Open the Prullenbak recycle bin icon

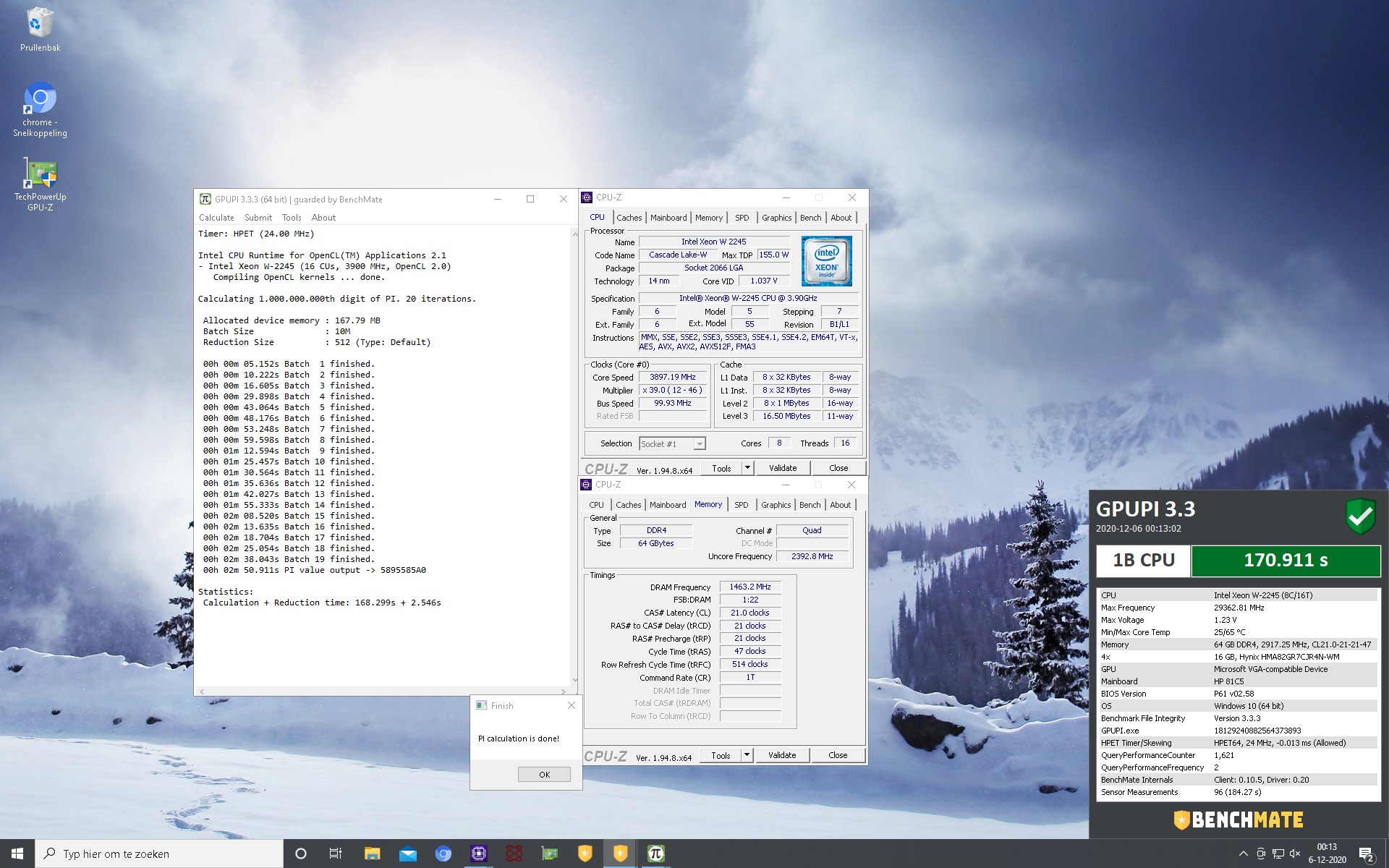click(40, 30)
